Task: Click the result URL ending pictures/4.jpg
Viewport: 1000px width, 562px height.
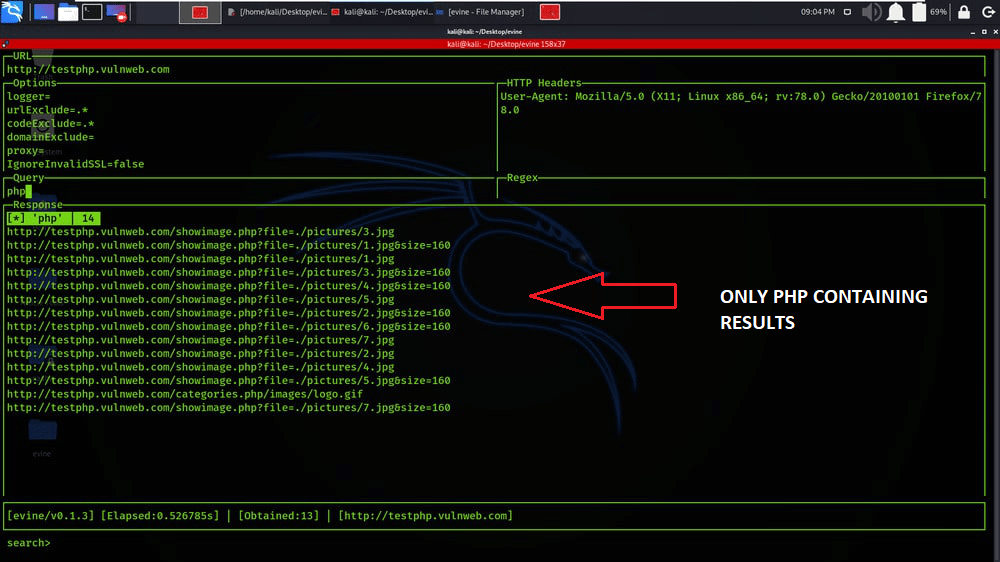Action: click(200, 367)
